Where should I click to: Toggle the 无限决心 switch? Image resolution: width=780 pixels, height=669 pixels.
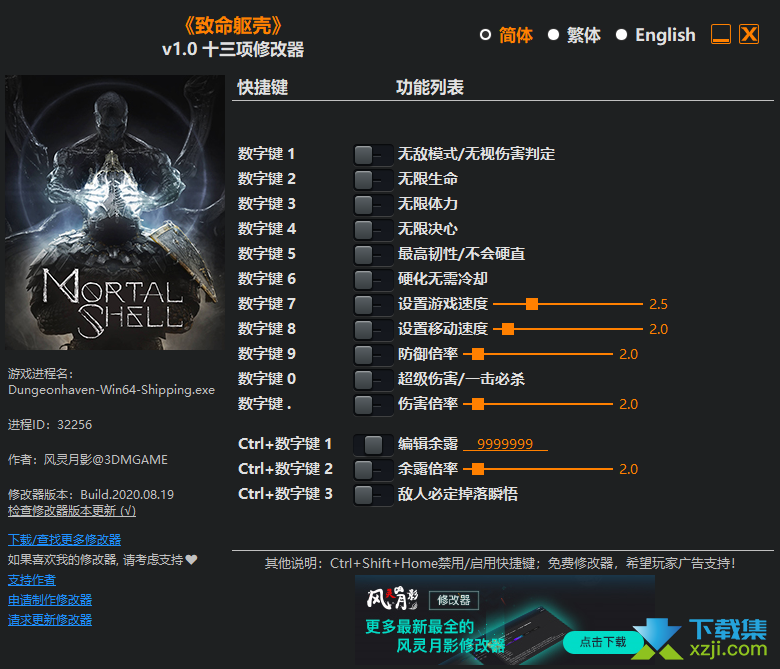click(x=373, y=230)
